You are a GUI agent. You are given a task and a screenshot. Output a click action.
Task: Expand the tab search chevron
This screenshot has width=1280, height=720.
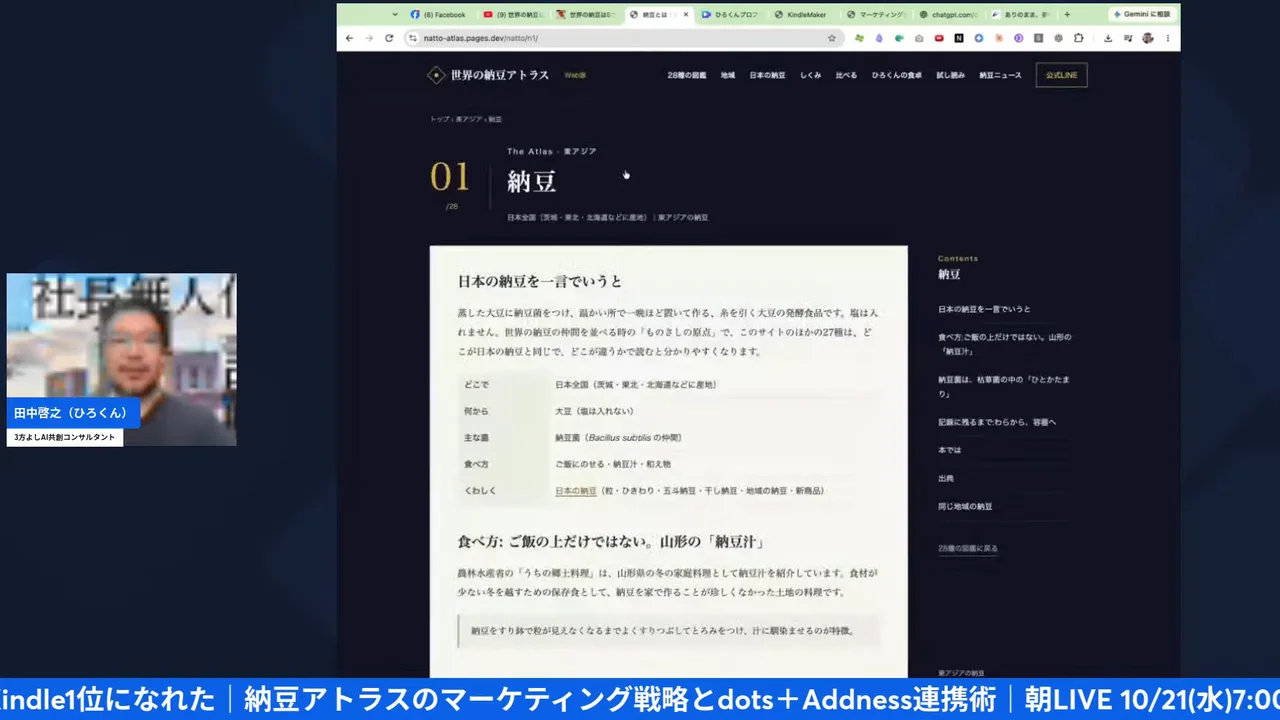pos(395,15)
